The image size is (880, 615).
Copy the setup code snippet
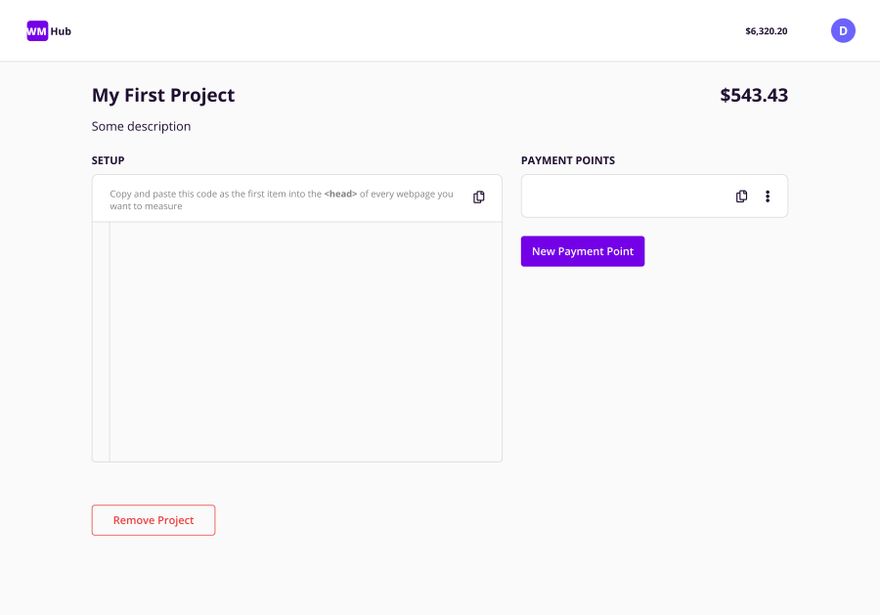(479, 197)
